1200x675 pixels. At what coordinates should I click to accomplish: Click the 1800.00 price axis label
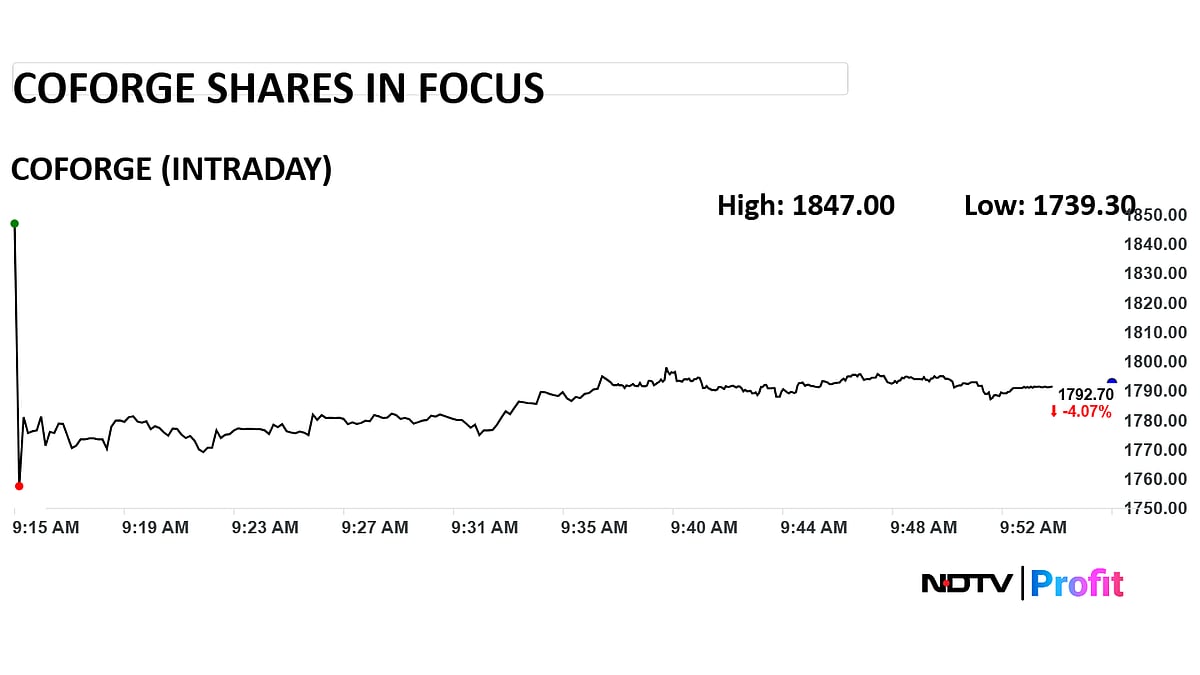(1156, 361)
